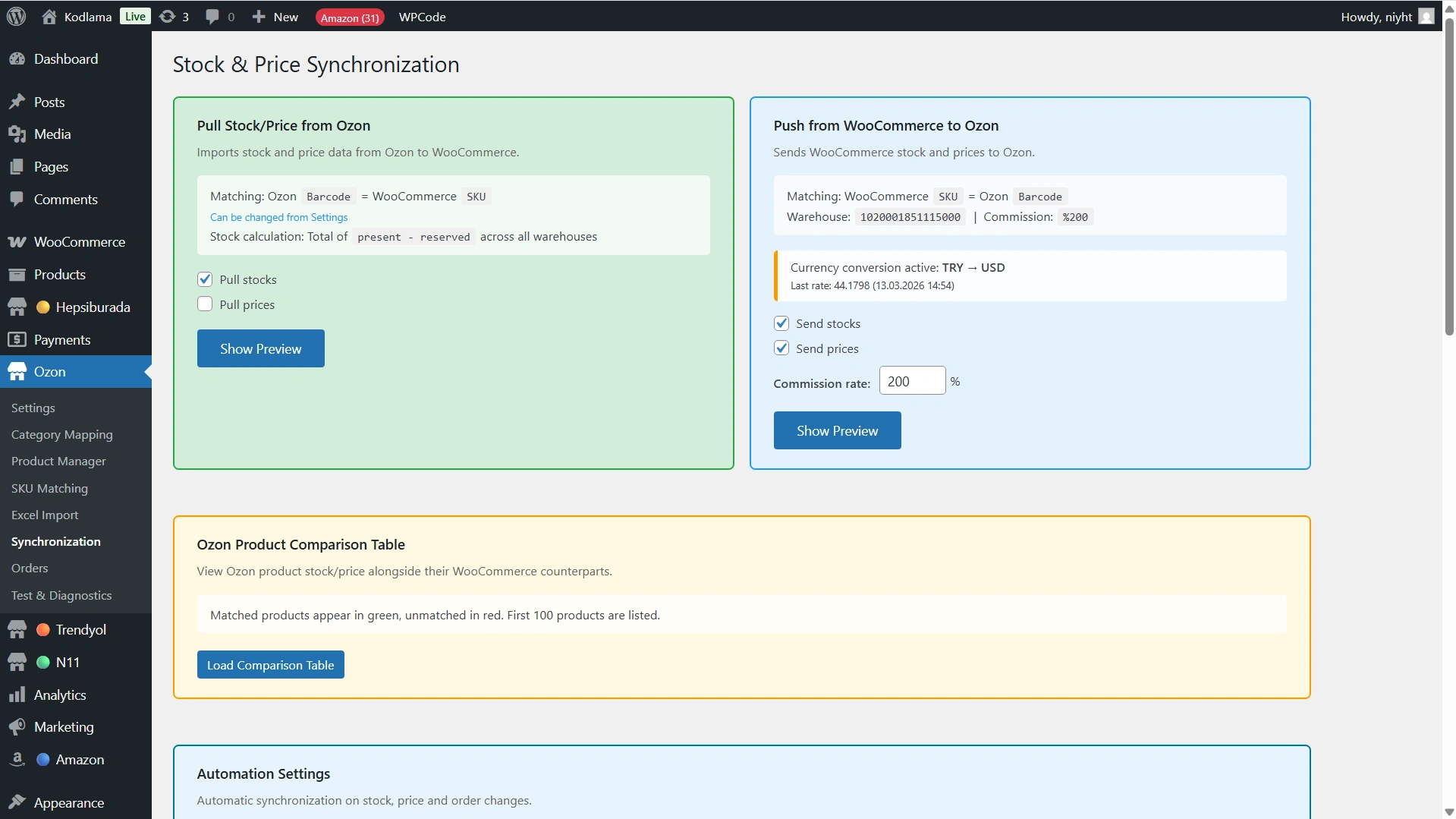Click the Trendyol store icon in sidebar

(x=17, y=630)
